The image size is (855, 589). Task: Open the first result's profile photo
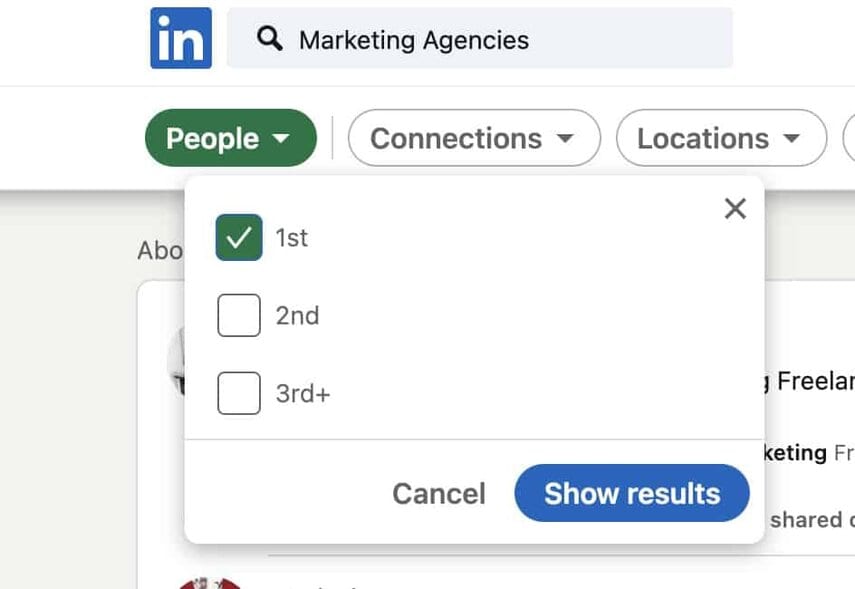pyautogui.click(x=176, y=360)
